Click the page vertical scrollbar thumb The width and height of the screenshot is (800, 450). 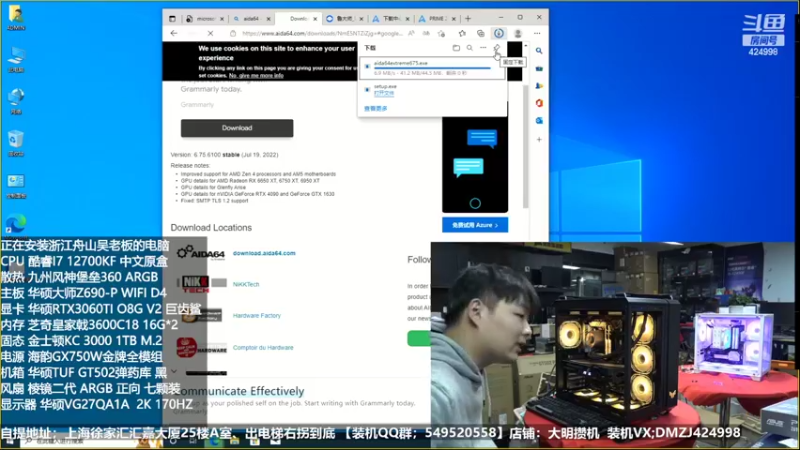(526, 146)
